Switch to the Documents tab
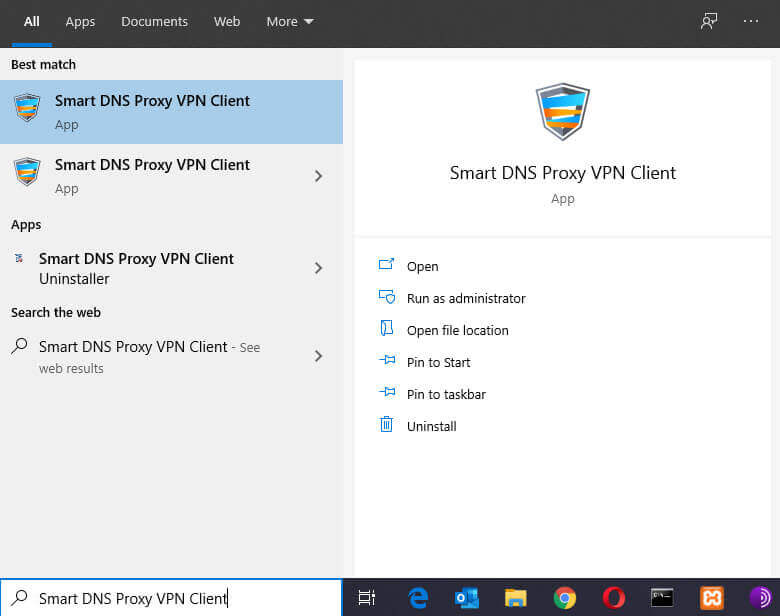The width and height of the screenshot is (780, 616). 154,21
